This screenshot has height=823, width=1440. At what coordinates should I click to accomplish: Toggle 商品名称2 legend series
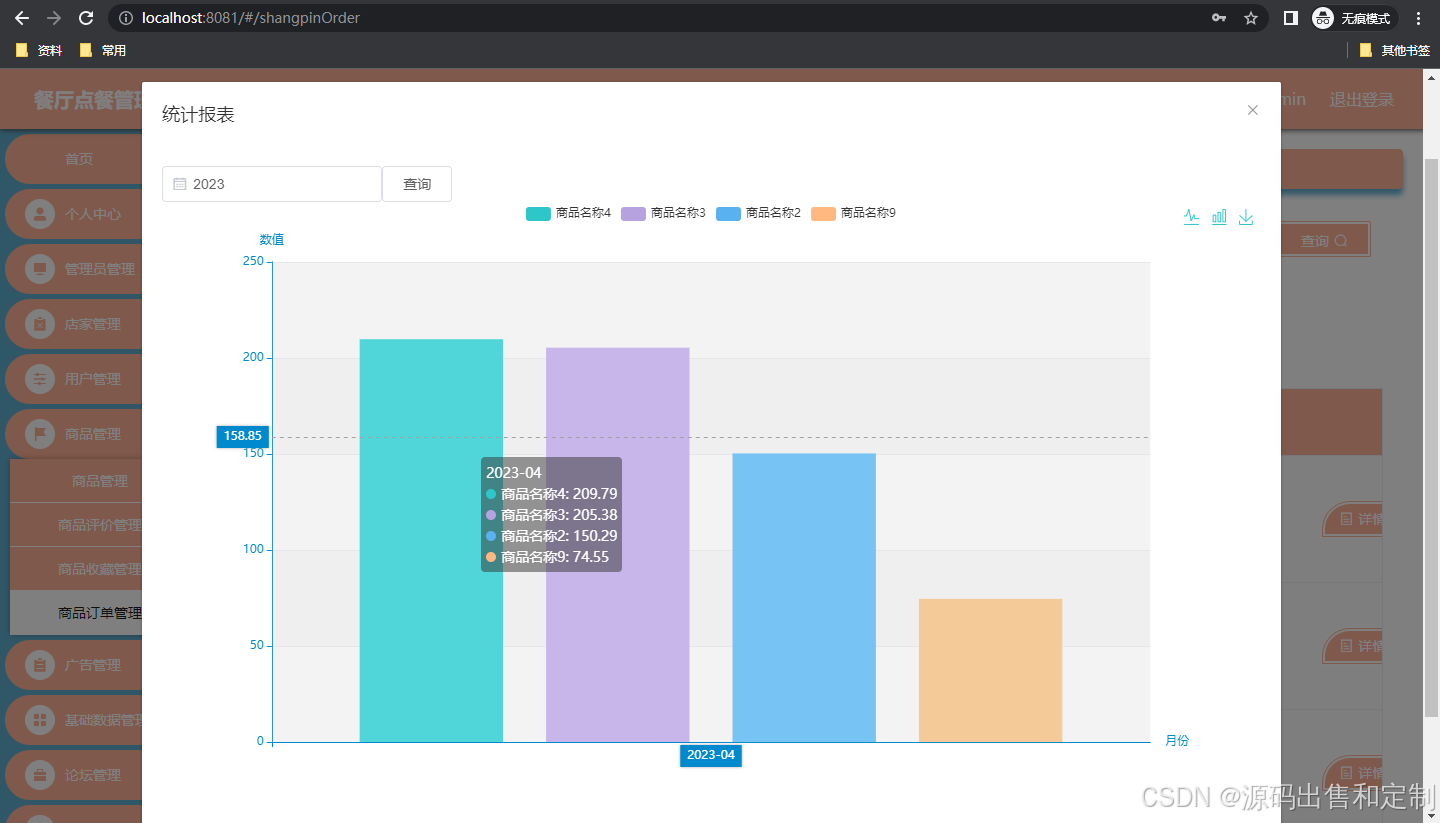[758, 213]
